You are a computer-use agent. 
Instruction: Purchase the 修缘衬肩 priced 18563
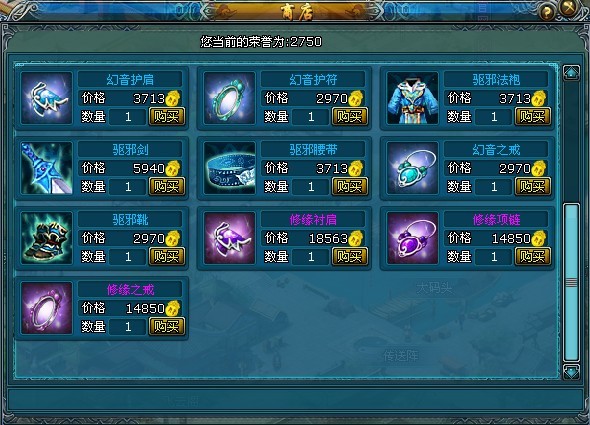(x=350, y=256)
